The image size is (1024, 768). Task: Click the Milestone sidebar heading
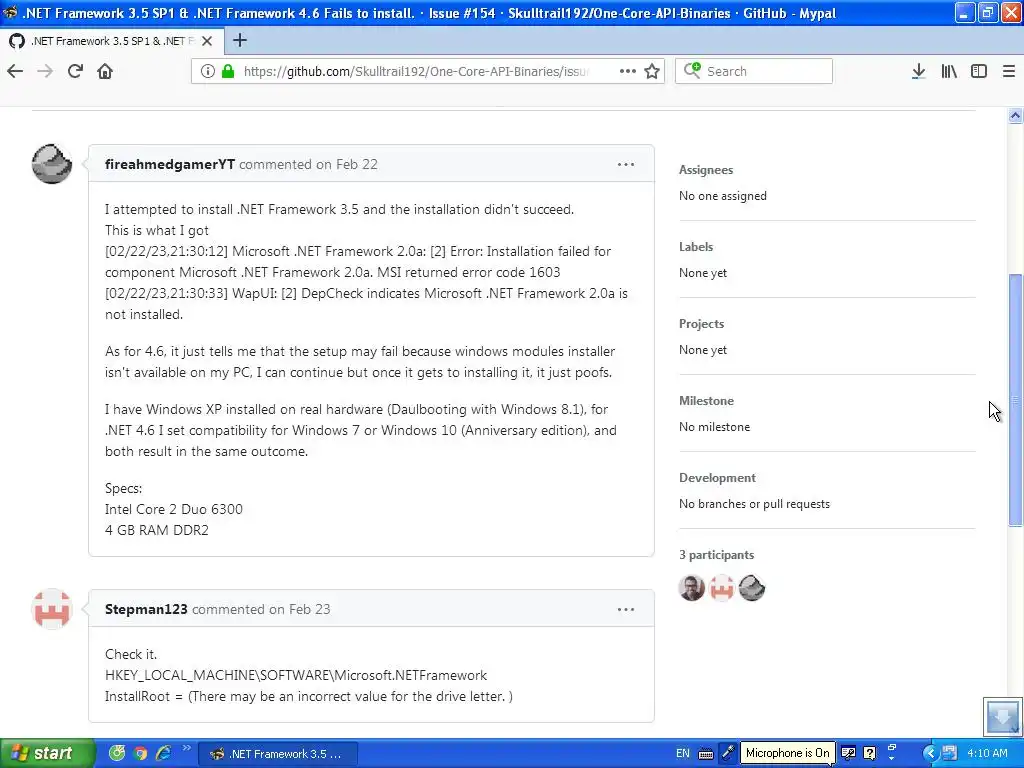(x=707, y=401)
